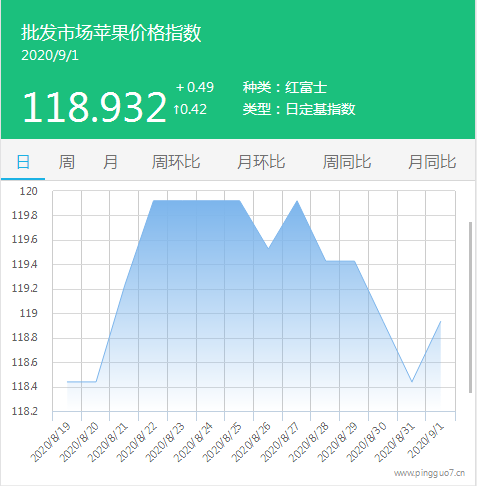Open the 月 monthly tab
Screen dimensions: 477x486
click(110, 162)
